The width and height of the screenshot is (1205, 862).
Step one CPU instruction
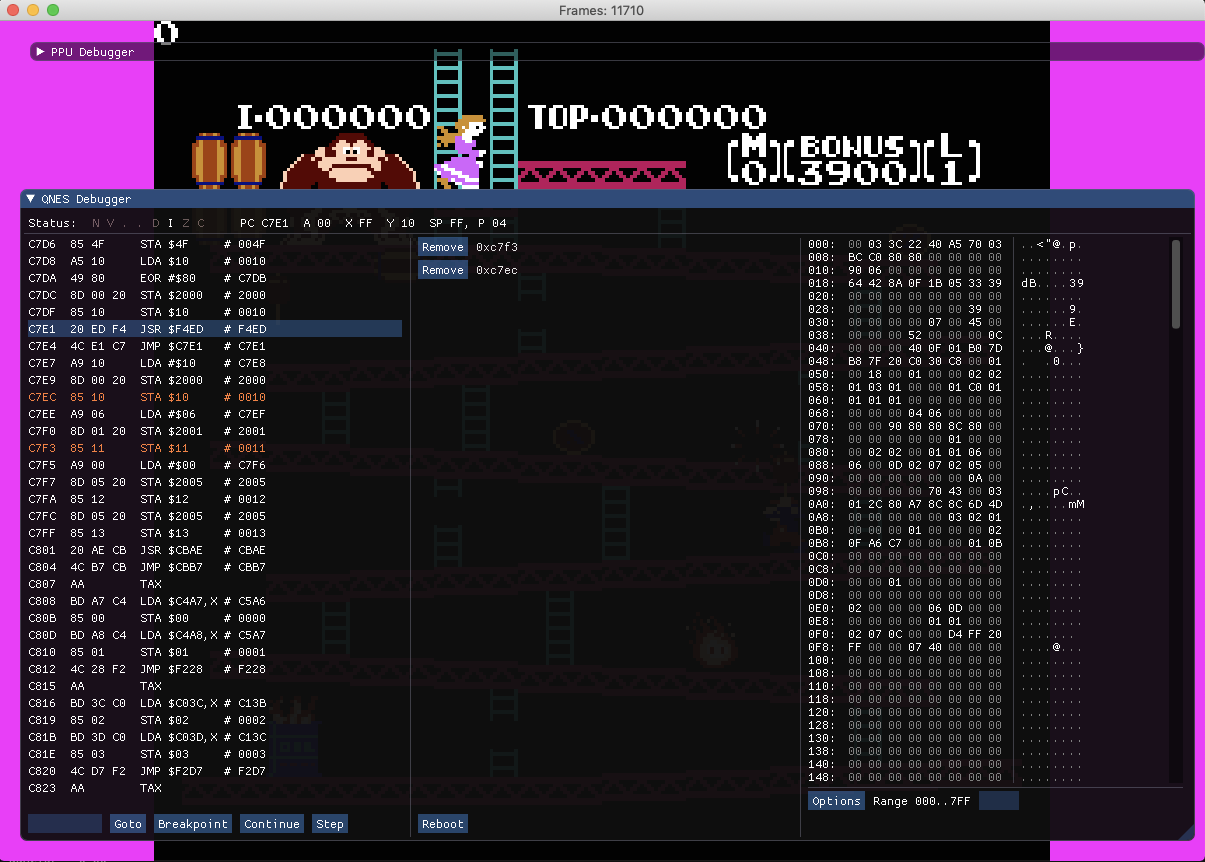click(330, 824)
